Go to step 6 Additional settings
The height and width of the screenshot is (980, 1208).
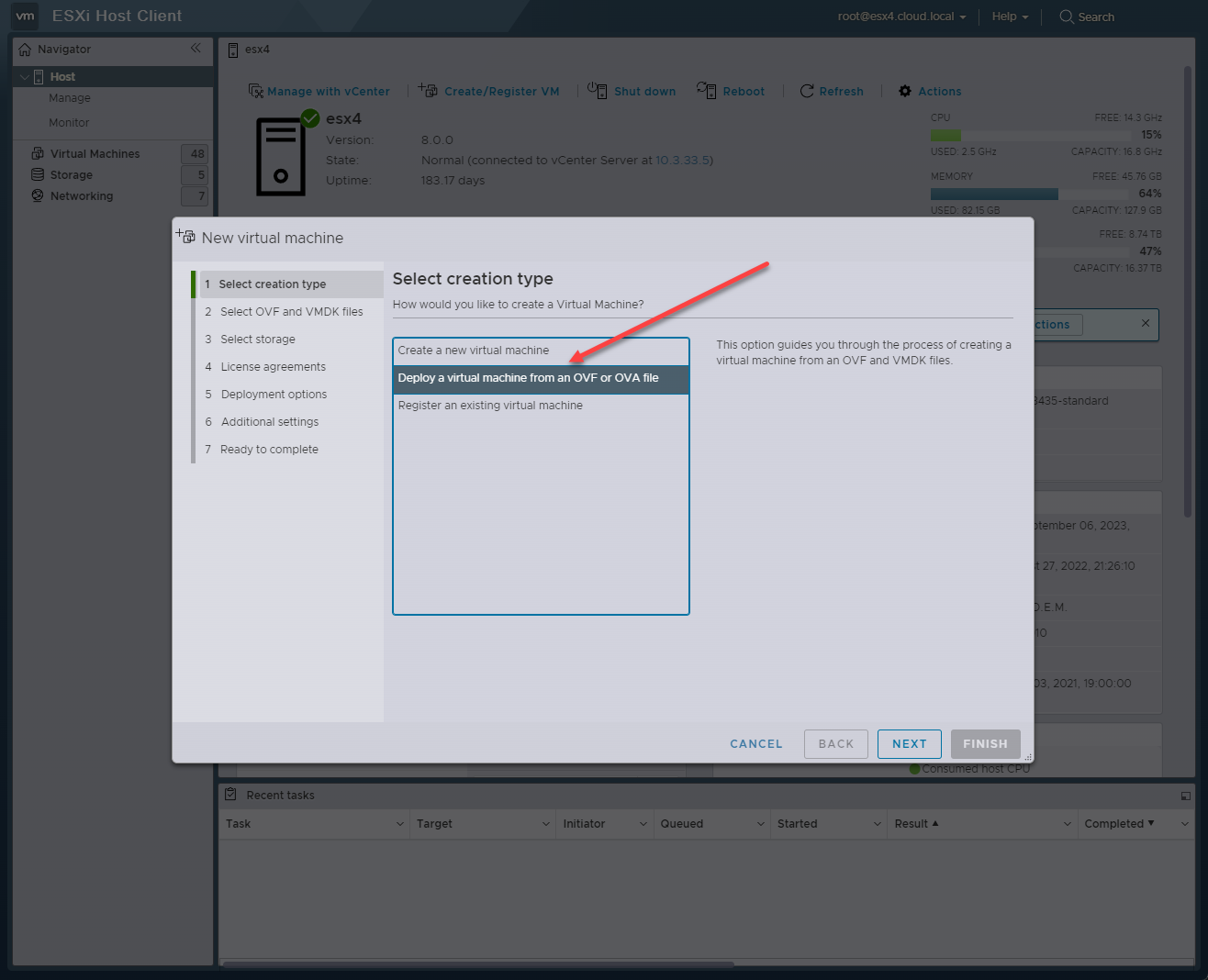click(289, 422)
